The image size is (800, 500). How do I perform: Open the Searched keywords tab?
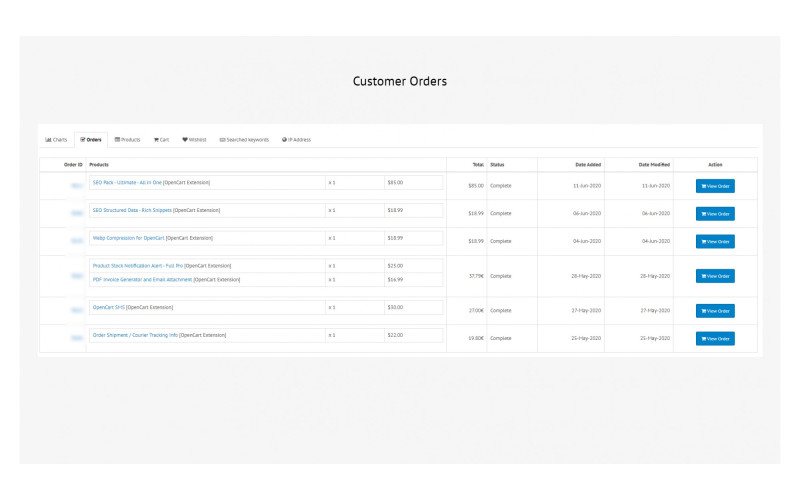click(247, 140)
